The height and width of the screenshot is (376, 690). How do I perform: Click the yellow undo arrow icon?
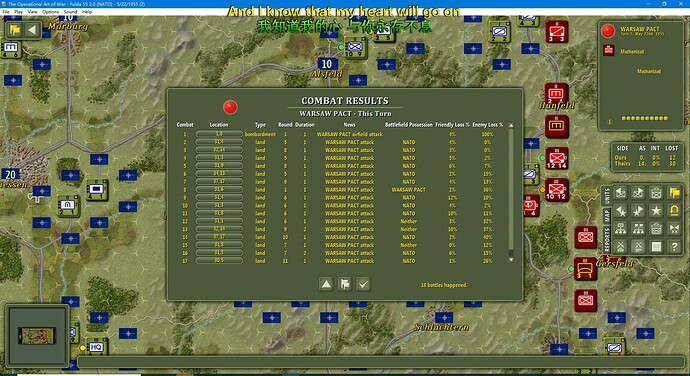click(674, 210)
